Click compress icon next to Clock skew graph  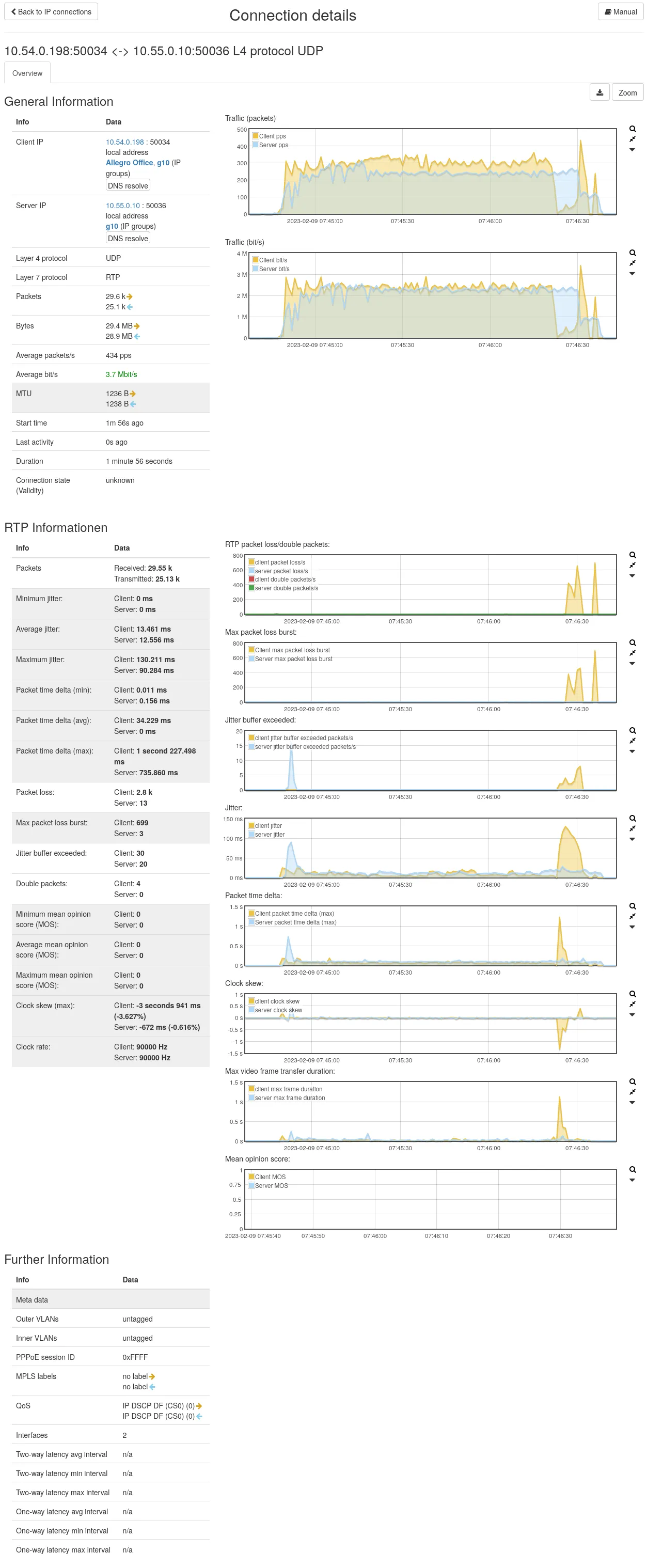click(x=633, y=1003)
